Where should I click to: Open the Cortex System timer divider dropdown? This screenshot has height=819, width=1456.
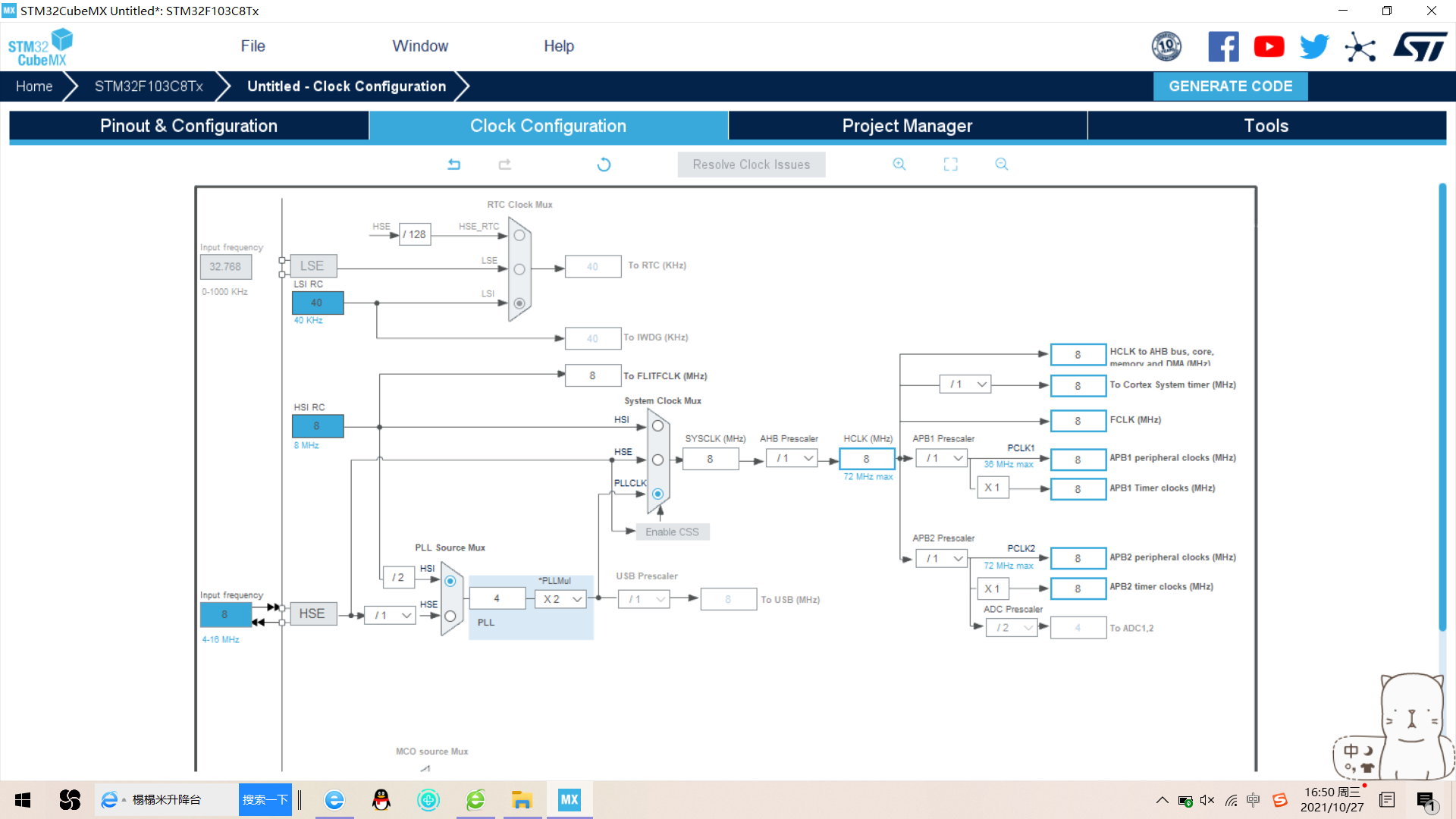click(965, 384)
